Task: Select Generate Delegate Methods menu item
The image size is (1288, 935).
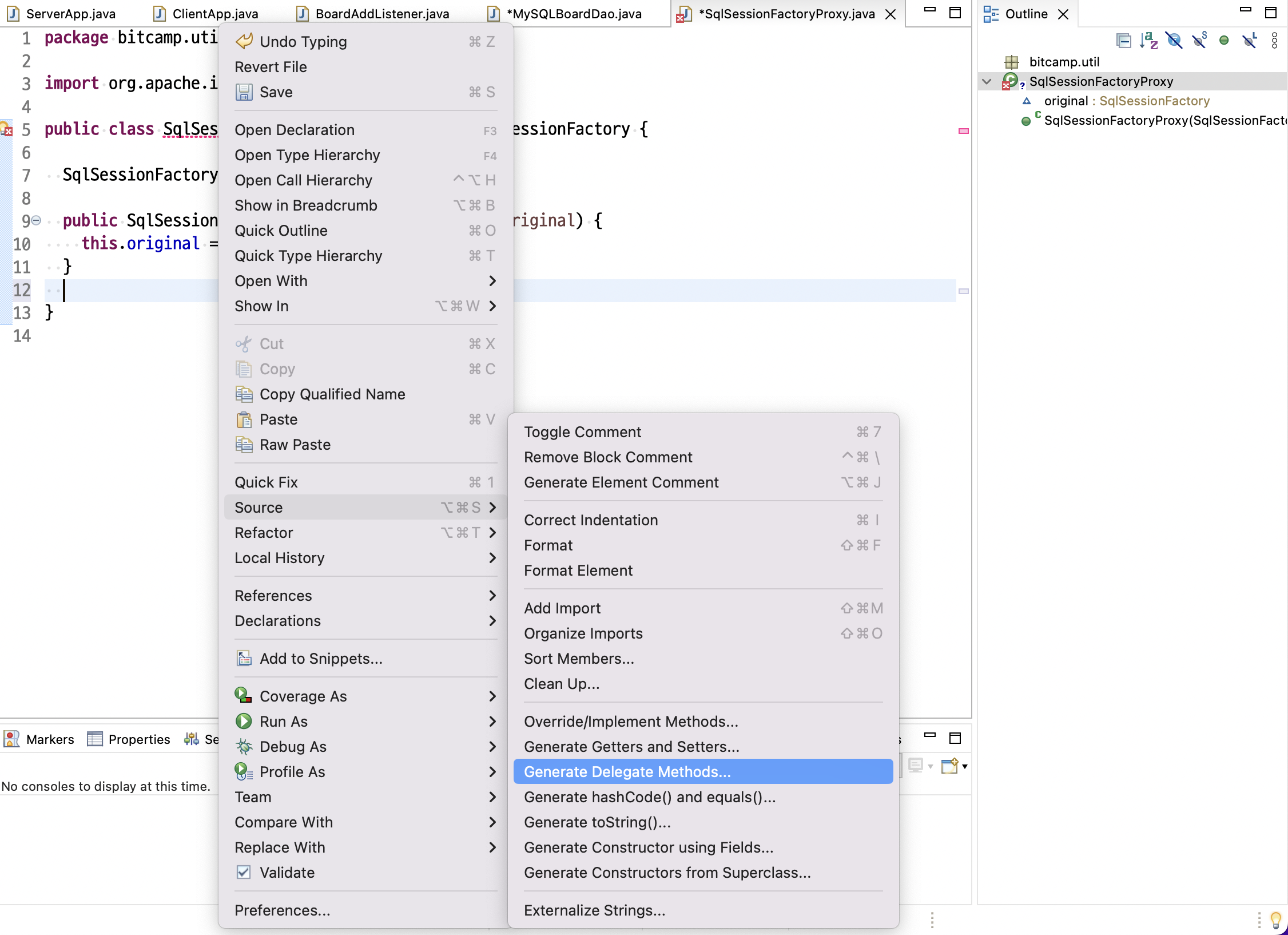Action: click(x=627, y=772)
